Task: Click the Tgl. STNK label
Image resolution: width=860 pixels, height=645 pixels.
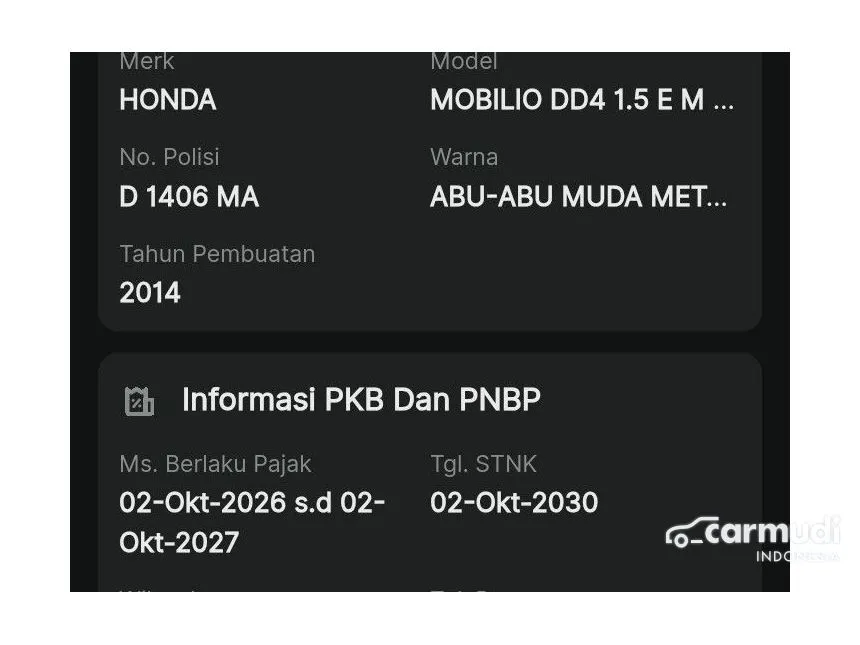Action: point(483,464)
